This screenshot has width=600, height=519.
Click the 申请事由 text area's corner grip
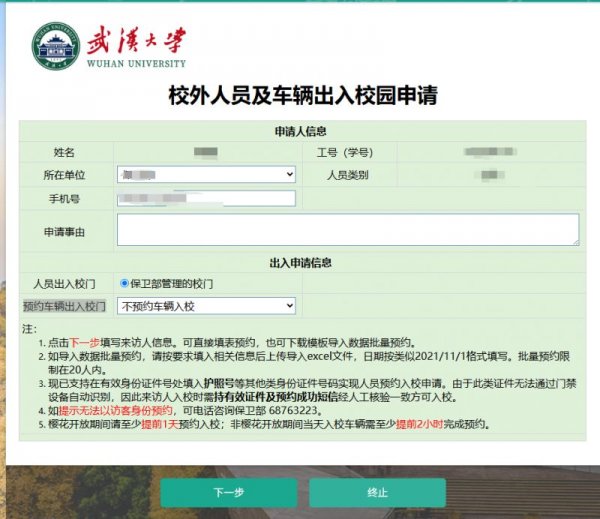point(576,242)
